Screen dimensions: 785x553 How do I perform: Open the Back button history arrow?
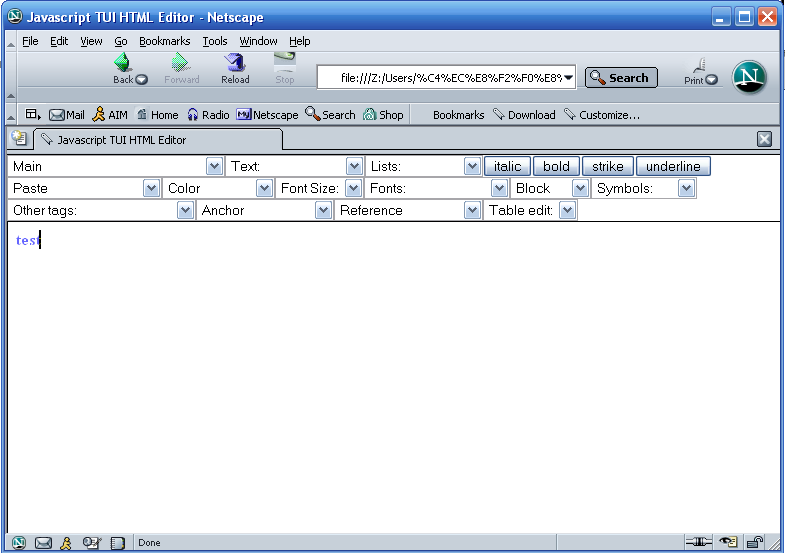click(x=142, y=80)
